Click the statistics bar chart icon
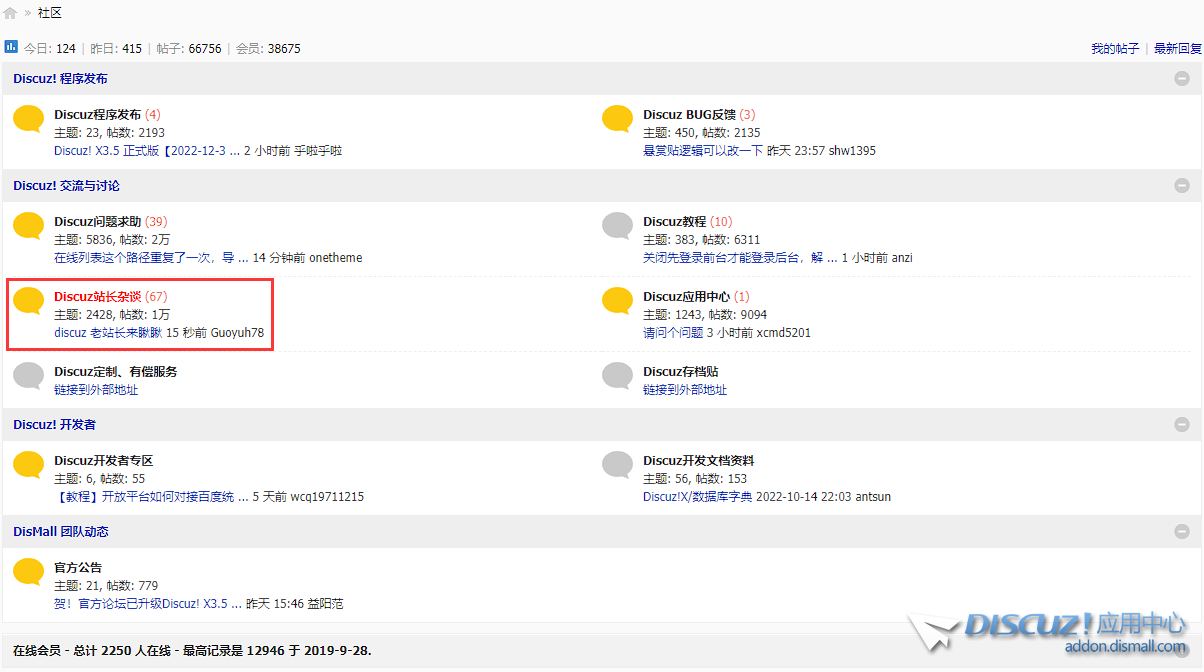 coord(11,47)
